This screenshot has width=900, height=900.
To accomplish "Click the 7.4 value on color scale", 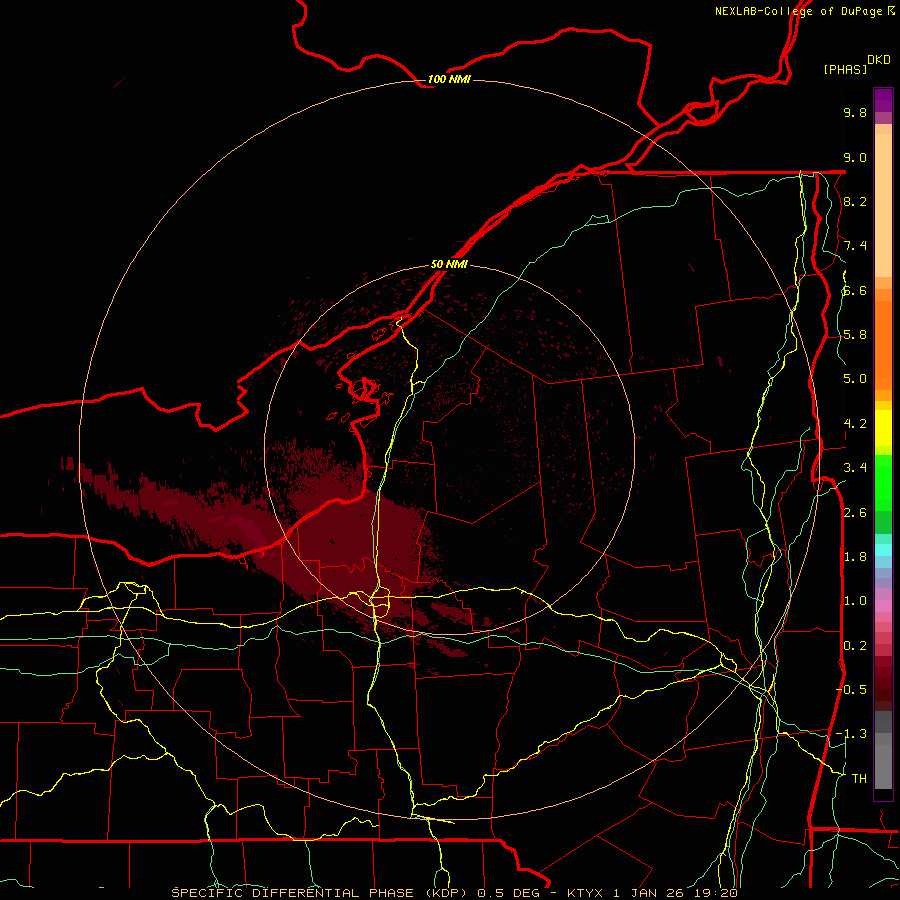I will point(855,246).
